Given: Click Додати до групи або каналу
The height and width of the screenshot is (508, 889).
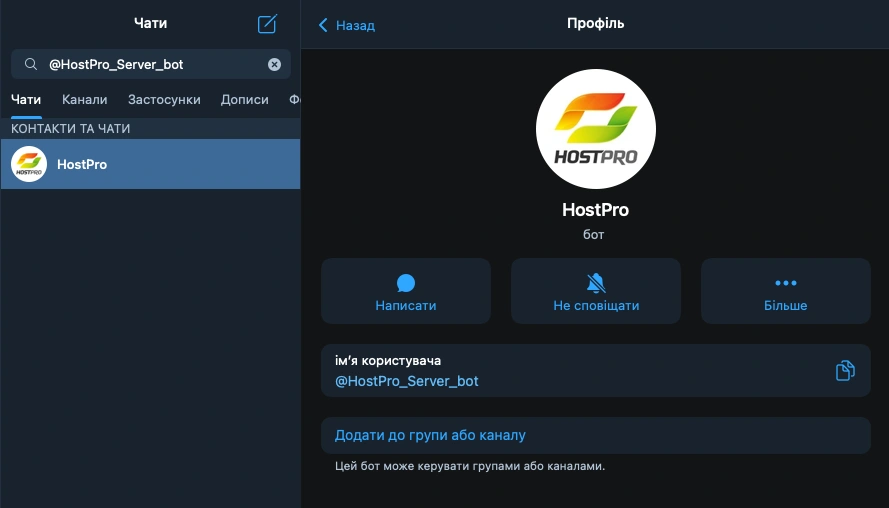Looking at the screenshot, I should (x=596, y=435).
